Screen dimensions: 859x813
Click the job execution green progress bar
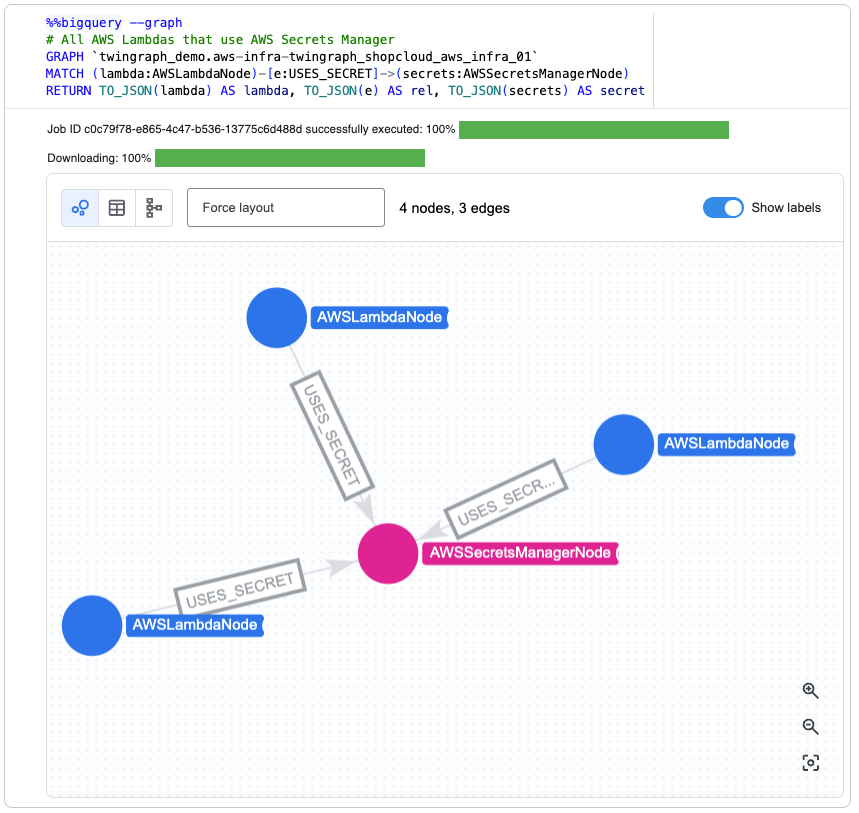tap(593, 130)
